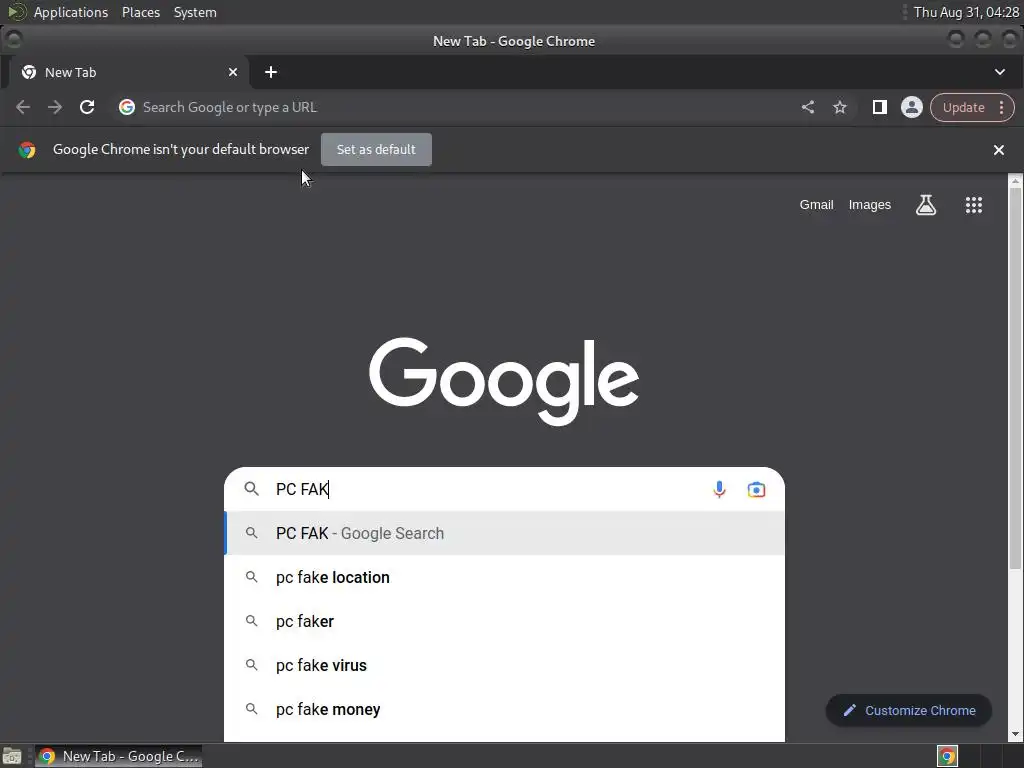Start voice search with the microphone

719,489
